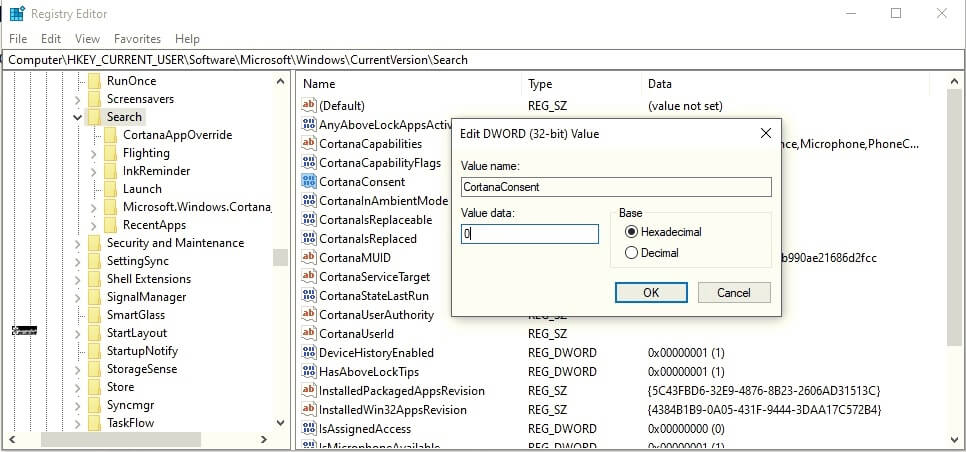Image resolution: width=966 pixels, height=452 pixels.
Task: Sort values by Data column header
Action: pos(785,84)
